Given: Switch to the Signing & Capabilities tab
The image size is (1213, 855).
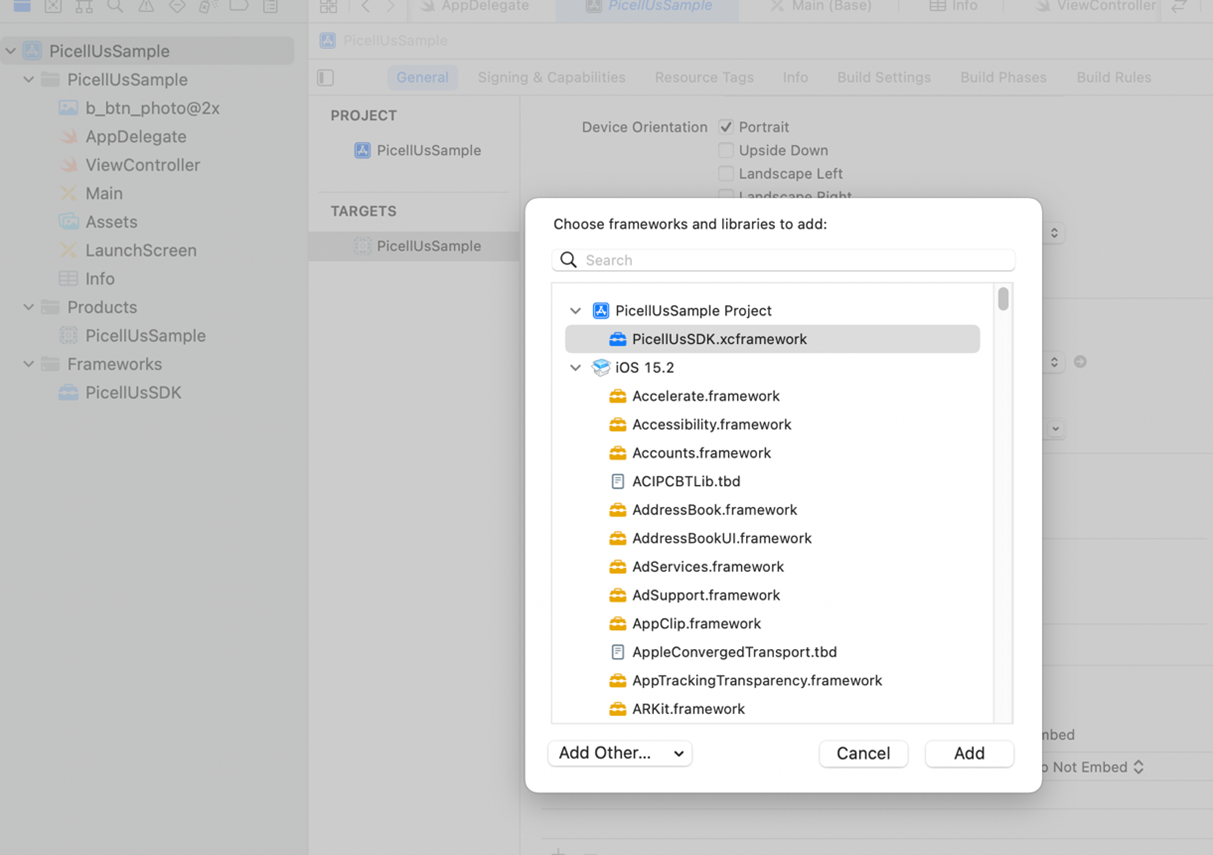Looking at the screenshot, I should (551, 77).
